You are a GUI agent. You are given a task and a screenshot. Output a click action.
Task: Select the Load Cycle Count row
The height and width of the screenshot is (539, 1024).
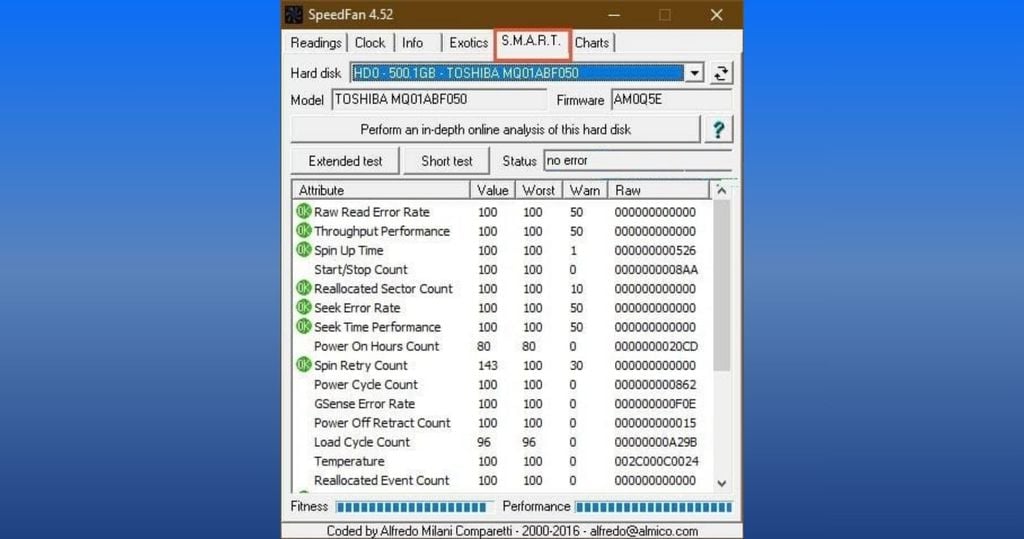pos(502,442)
